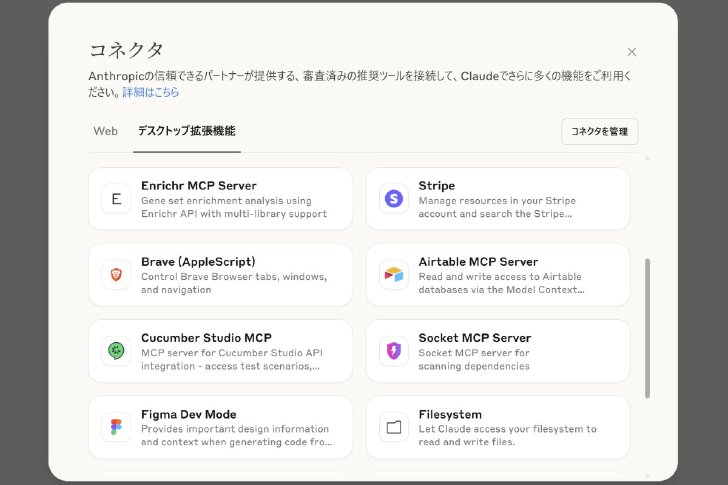
Task: Click the Socket shield logo icon
Action: point(394,351)
